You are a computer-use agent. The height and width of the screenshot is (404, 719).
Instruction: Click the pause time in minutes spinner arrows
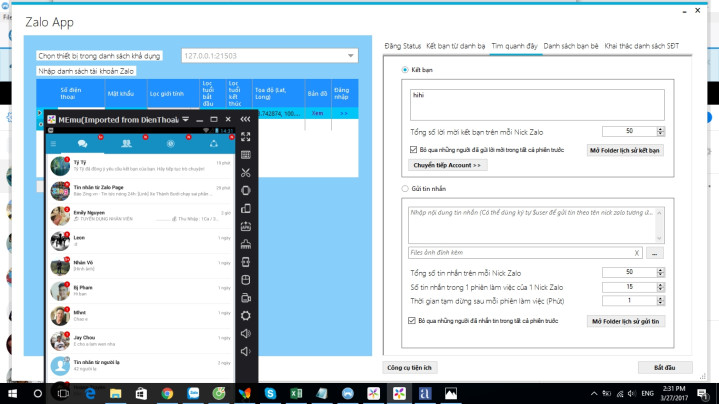click(660, 301)
